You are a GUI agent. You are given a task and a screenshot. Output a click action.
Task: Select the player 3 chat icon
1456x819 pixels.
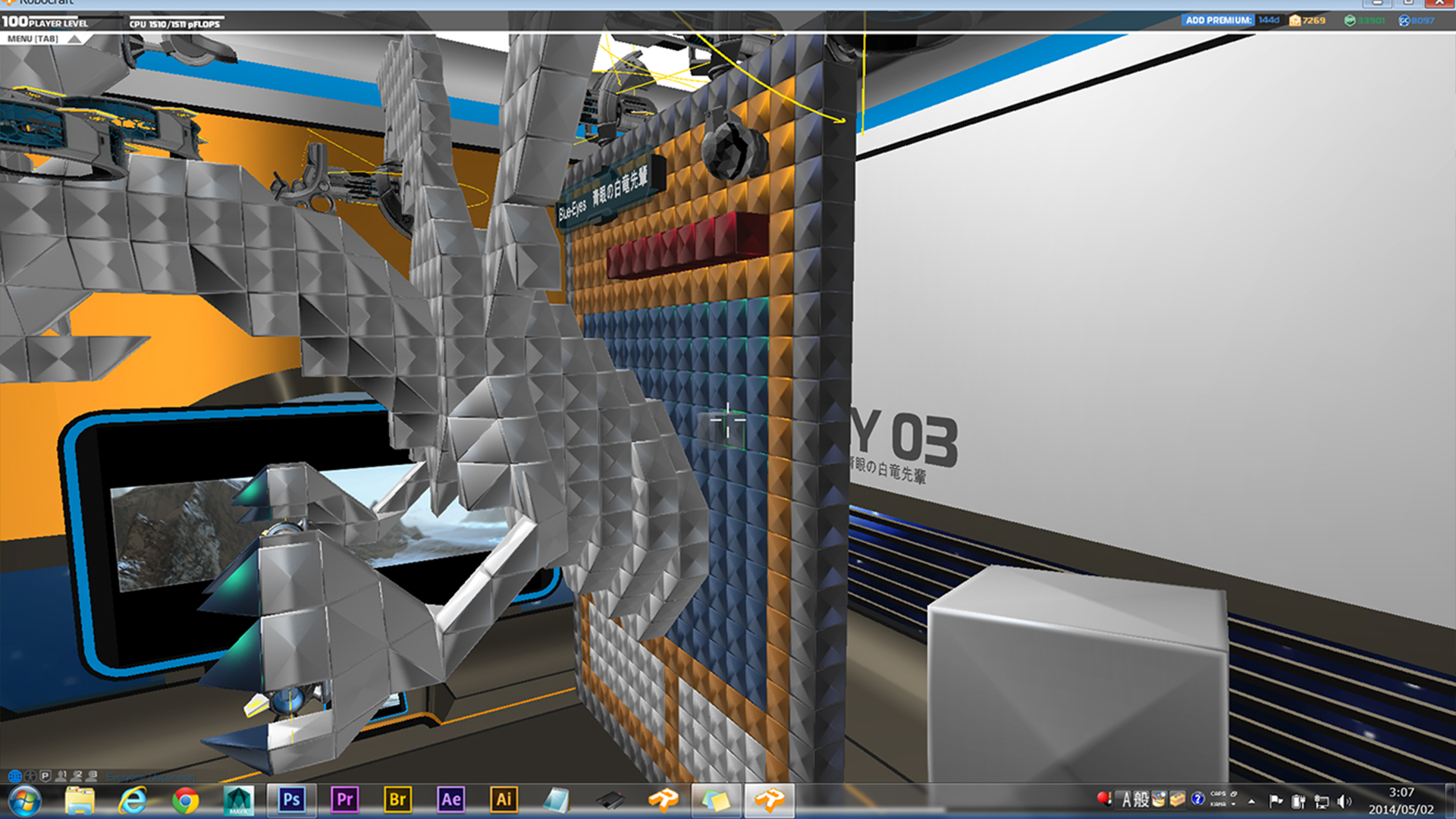pos(92,776)
